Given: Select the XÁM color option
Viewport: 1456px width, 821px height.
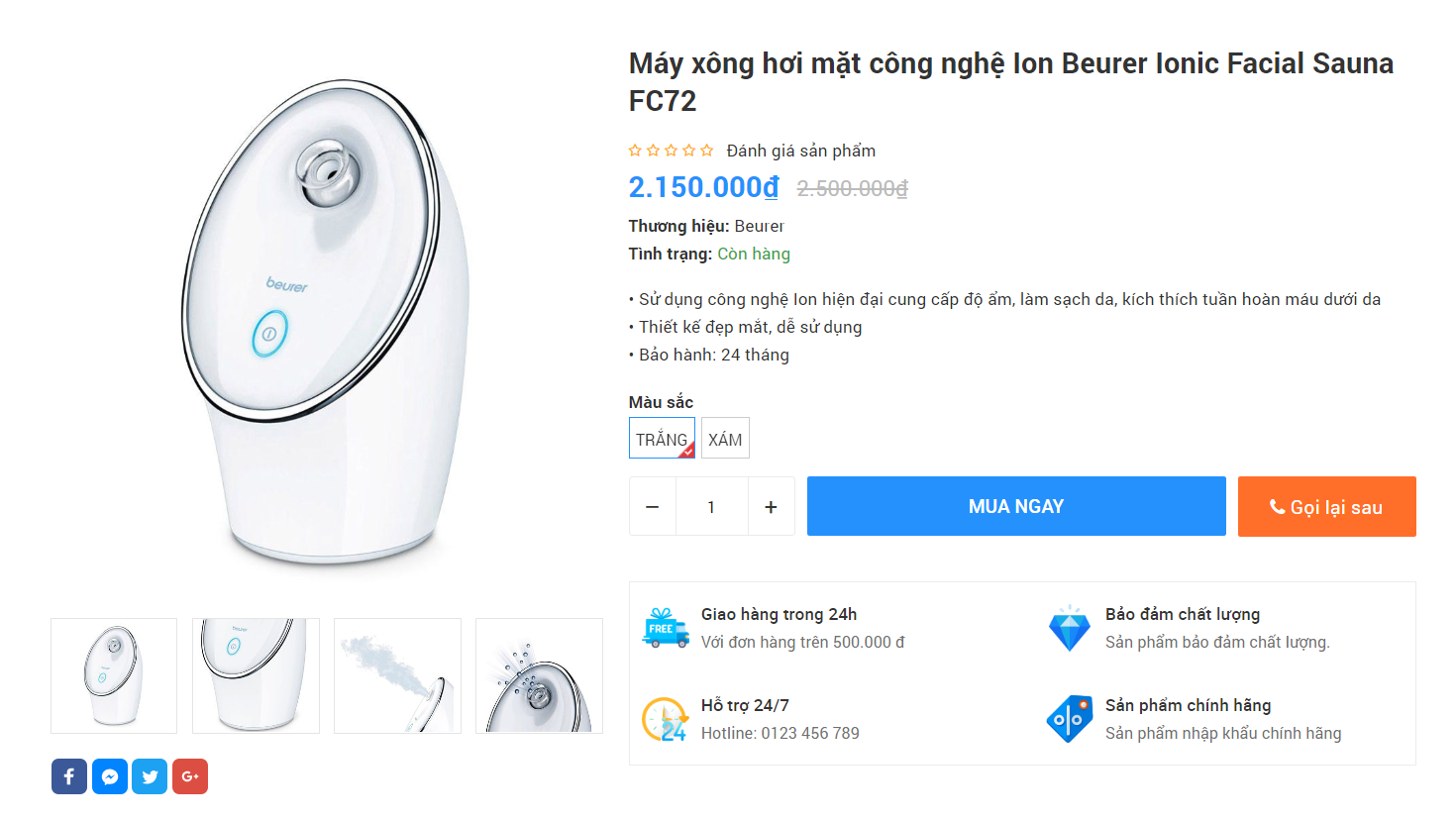Looking at the screenshot, I should point(725,439).
